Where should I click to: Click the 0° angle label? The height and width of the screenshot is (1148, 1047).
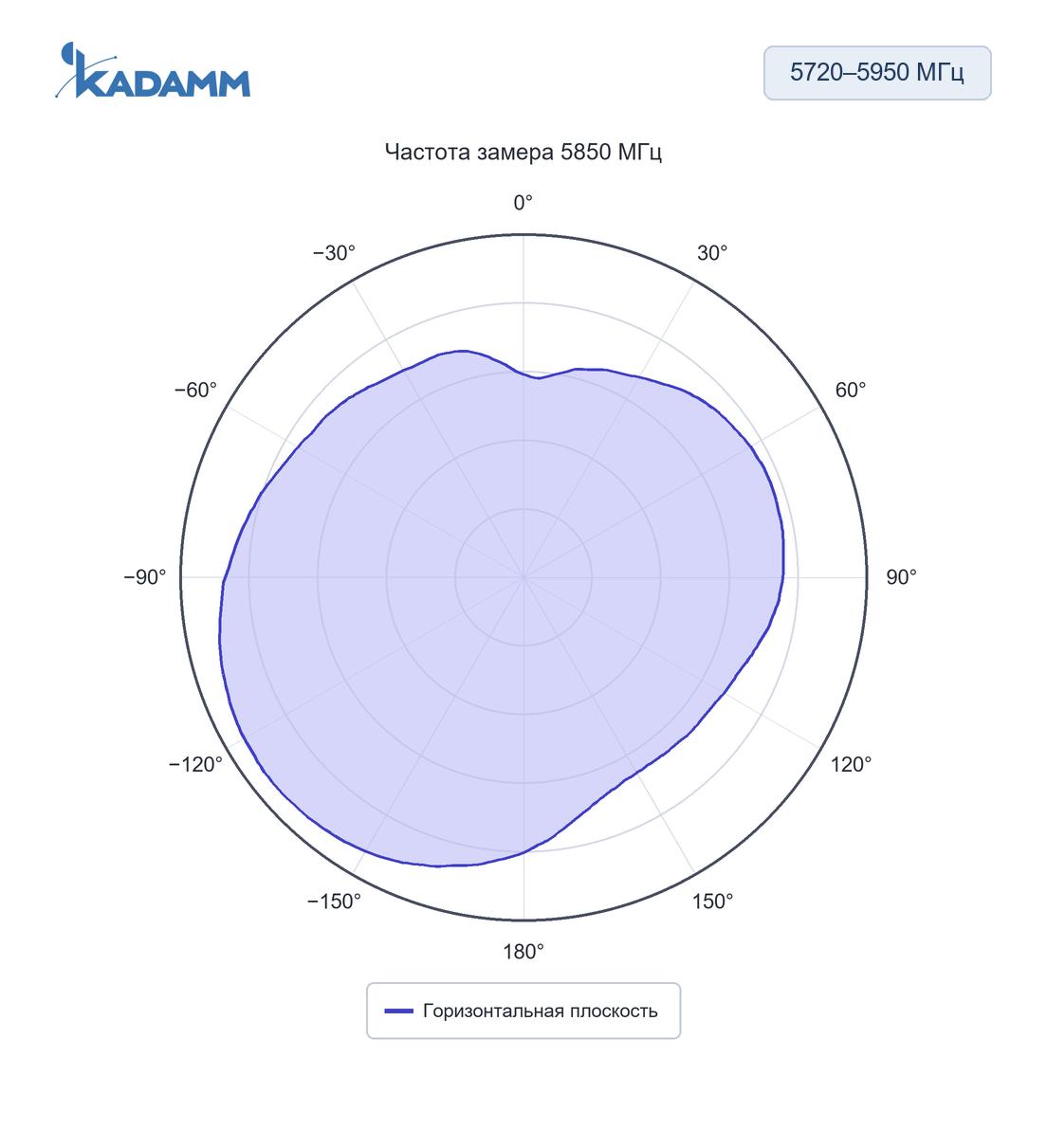523,203
